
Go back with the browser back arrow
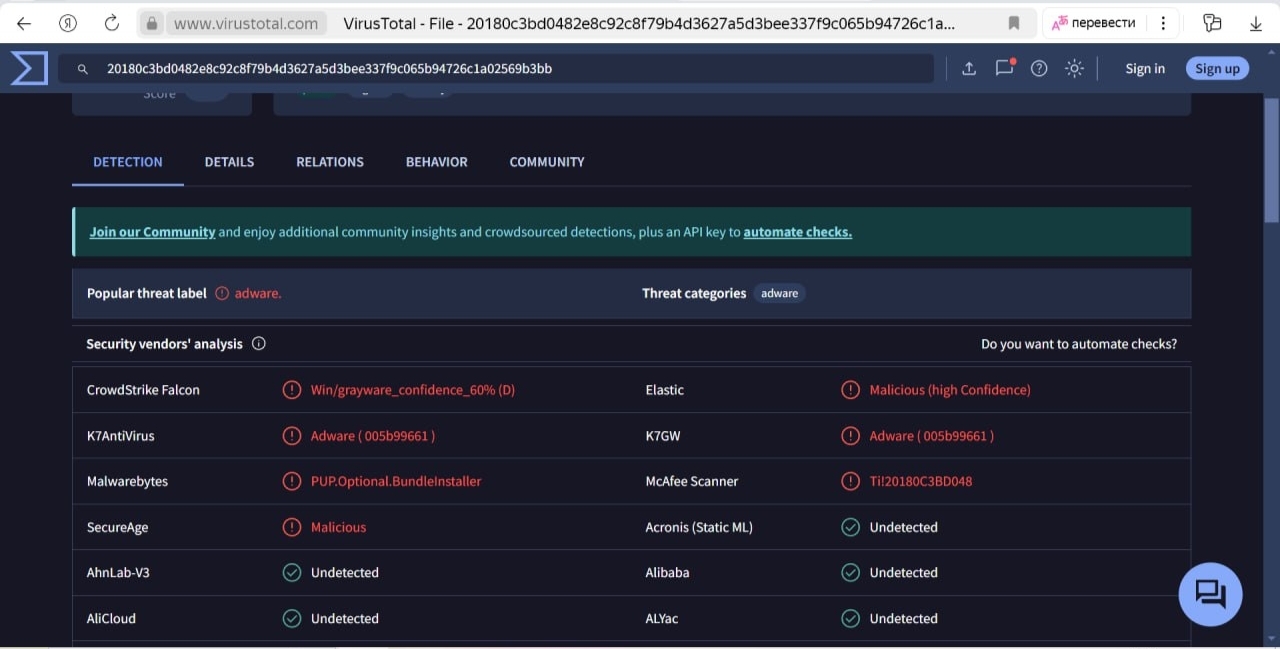pyautogui.click(x=24, y=23)
